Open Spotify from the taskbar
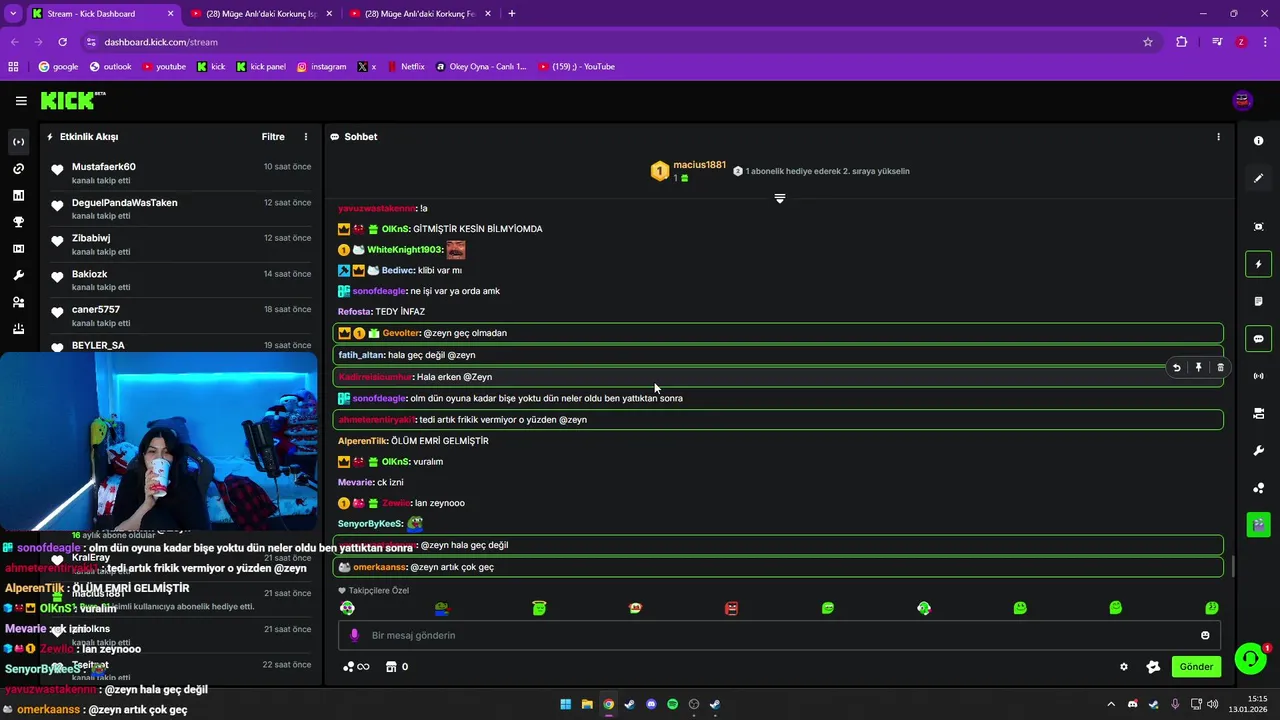This screenshot has height=720, width=1280. point(672,704)
